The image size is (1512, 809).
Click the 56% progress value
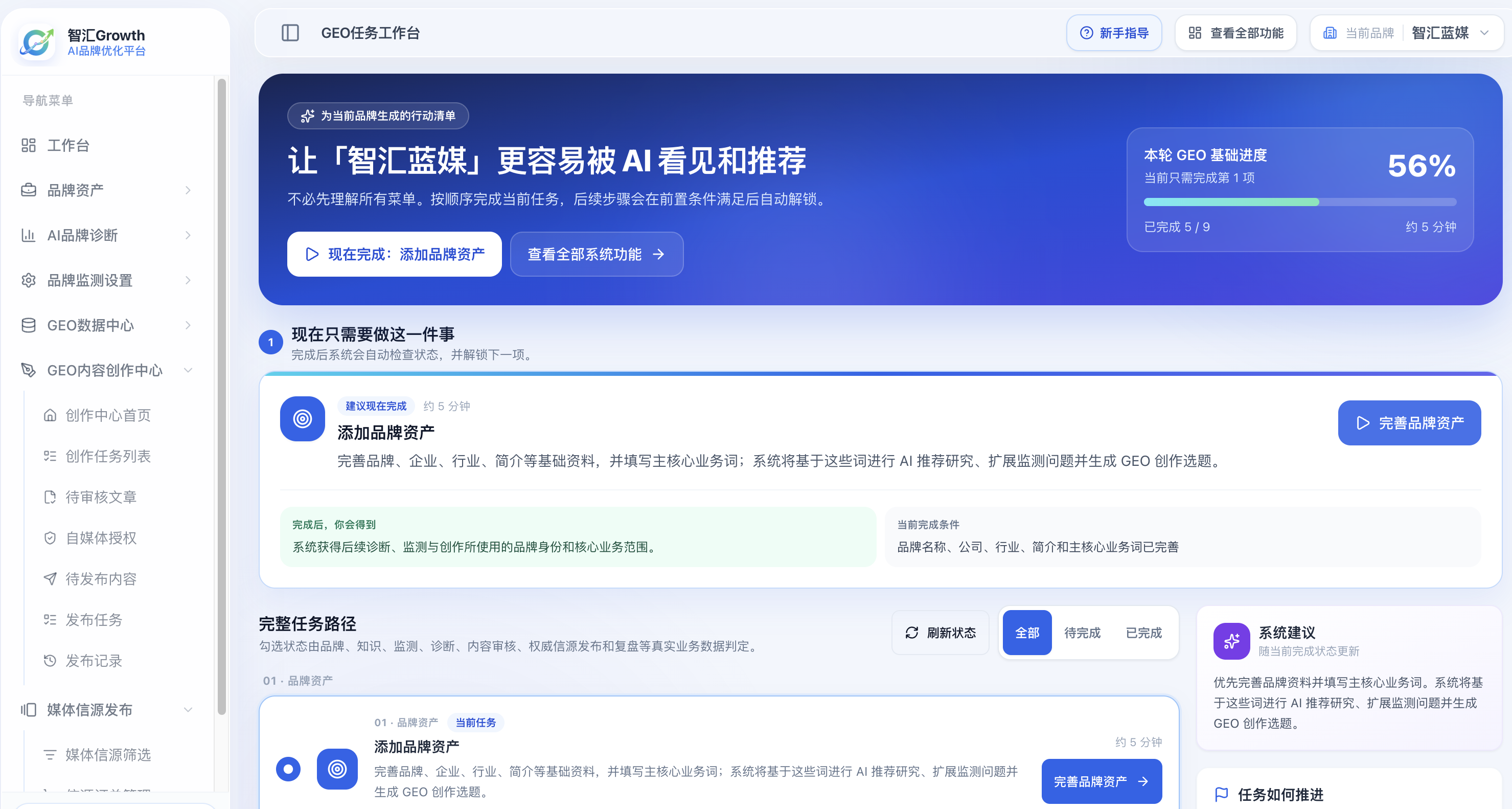click(x=1422, y=166)
